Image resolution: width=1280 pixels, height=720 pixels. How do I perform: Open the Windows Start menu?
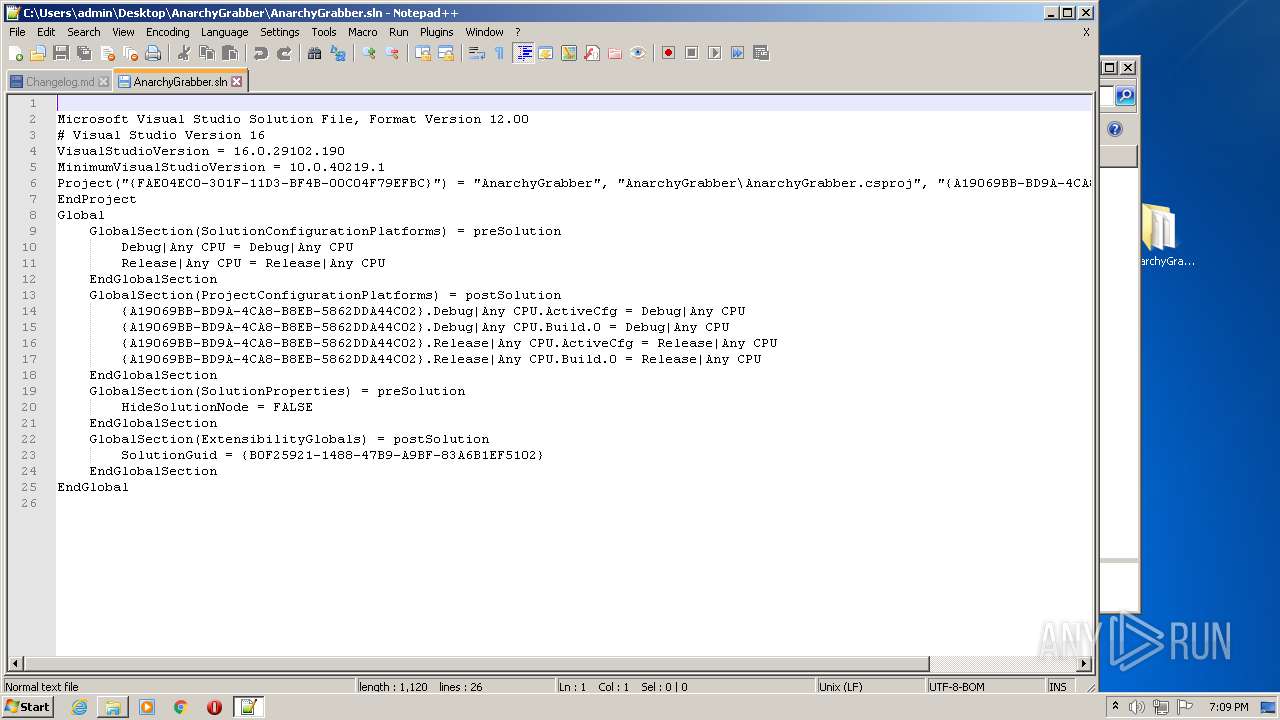point(28,707)
